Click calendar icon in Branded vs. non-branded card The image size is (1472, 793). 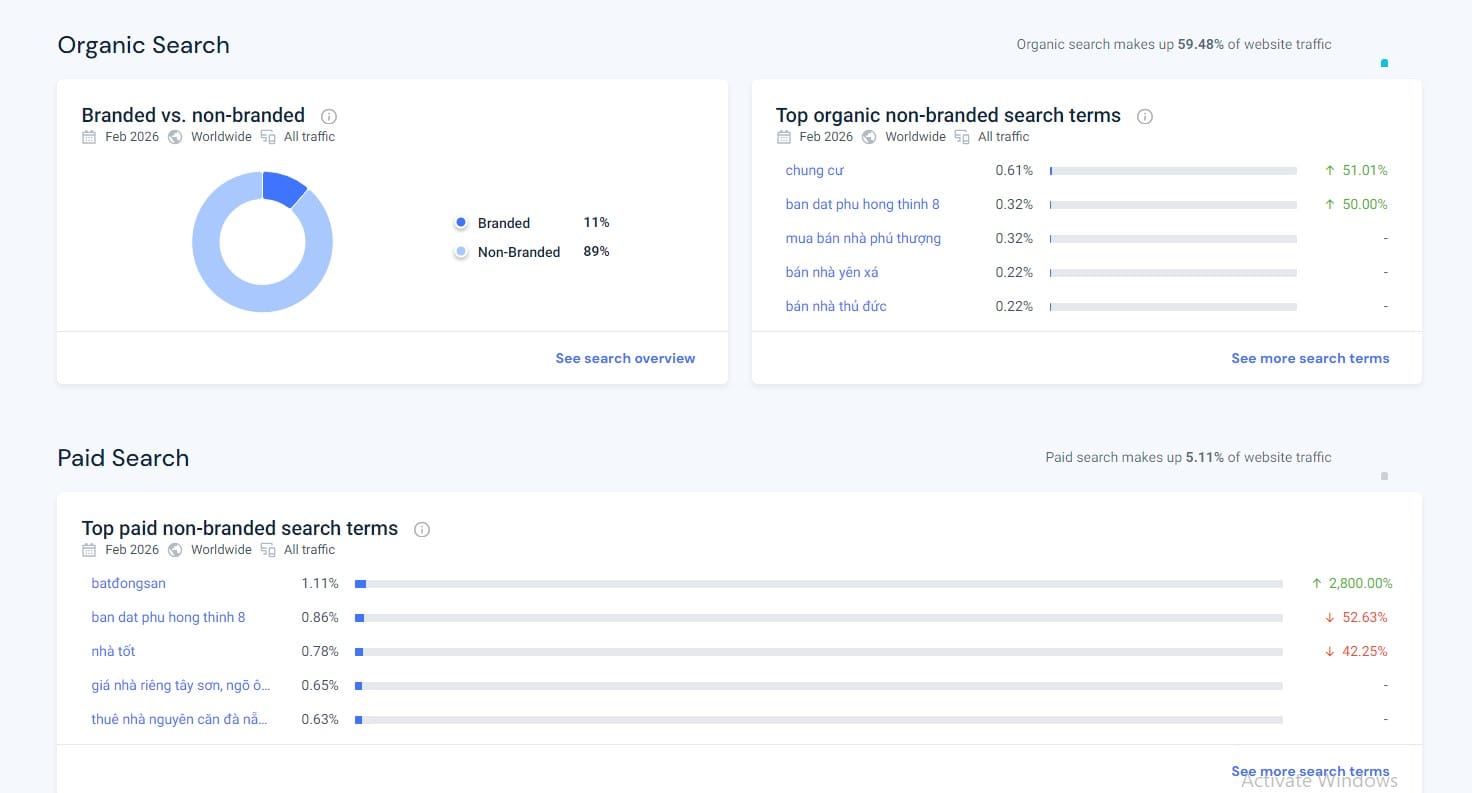[89, 137]
